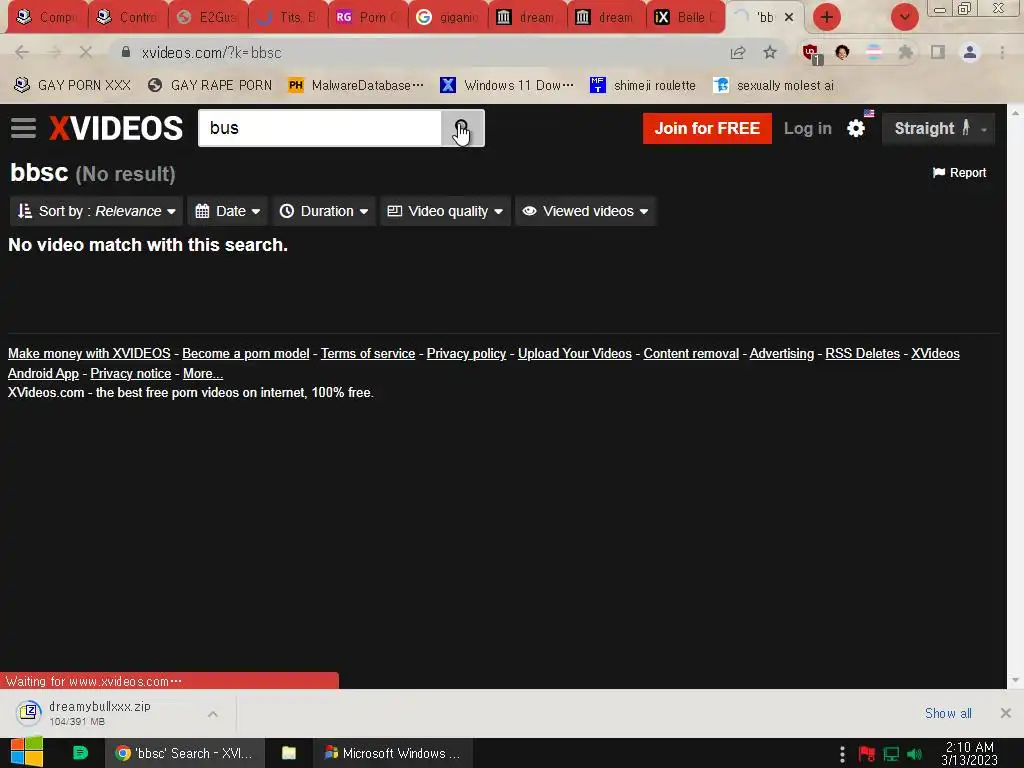Open the XVIDEOS hamburger menu
Image resolution: width=1024 pixels, height=768 pixels.
point(24,128)
